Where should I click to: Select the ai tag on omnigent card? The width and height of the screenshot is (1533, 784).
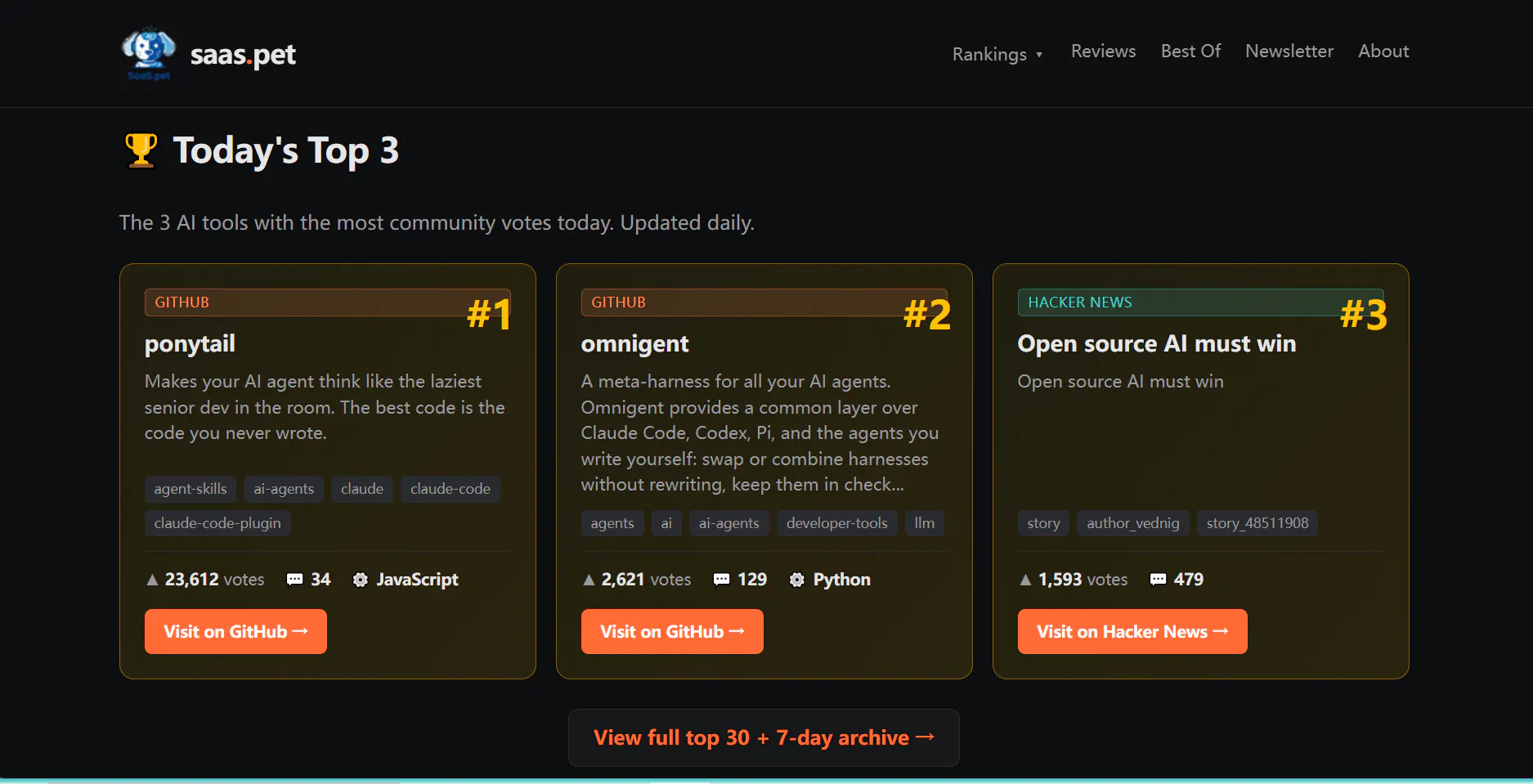(666, 523)
